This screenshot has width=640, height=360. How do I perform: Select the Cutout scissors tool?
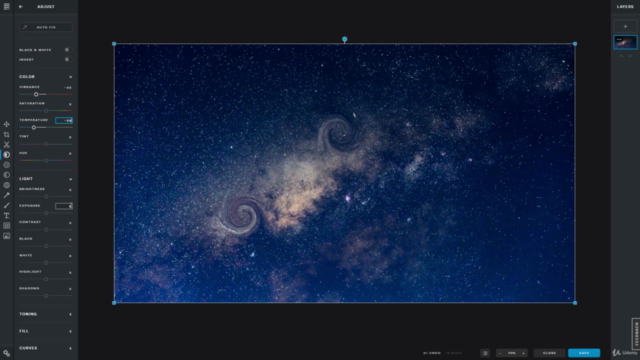point(7,144)
